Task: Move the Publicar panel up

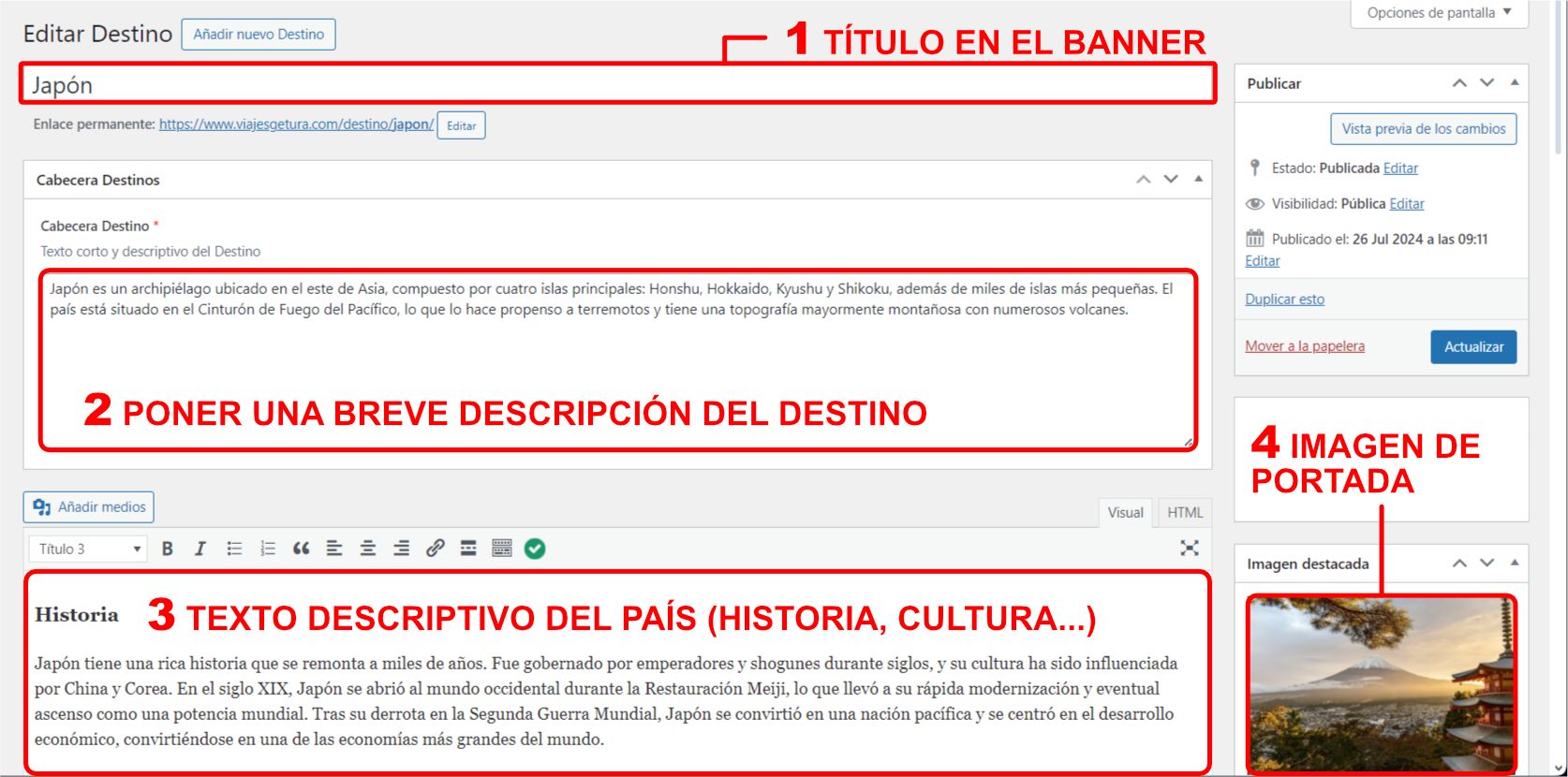Action: 1459,82
